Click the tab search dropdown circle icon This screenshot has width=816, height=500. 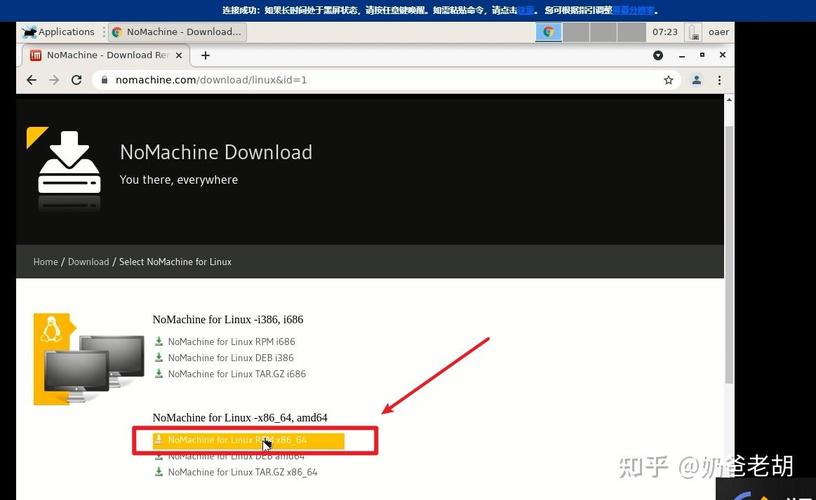click(x=658, y=55)
